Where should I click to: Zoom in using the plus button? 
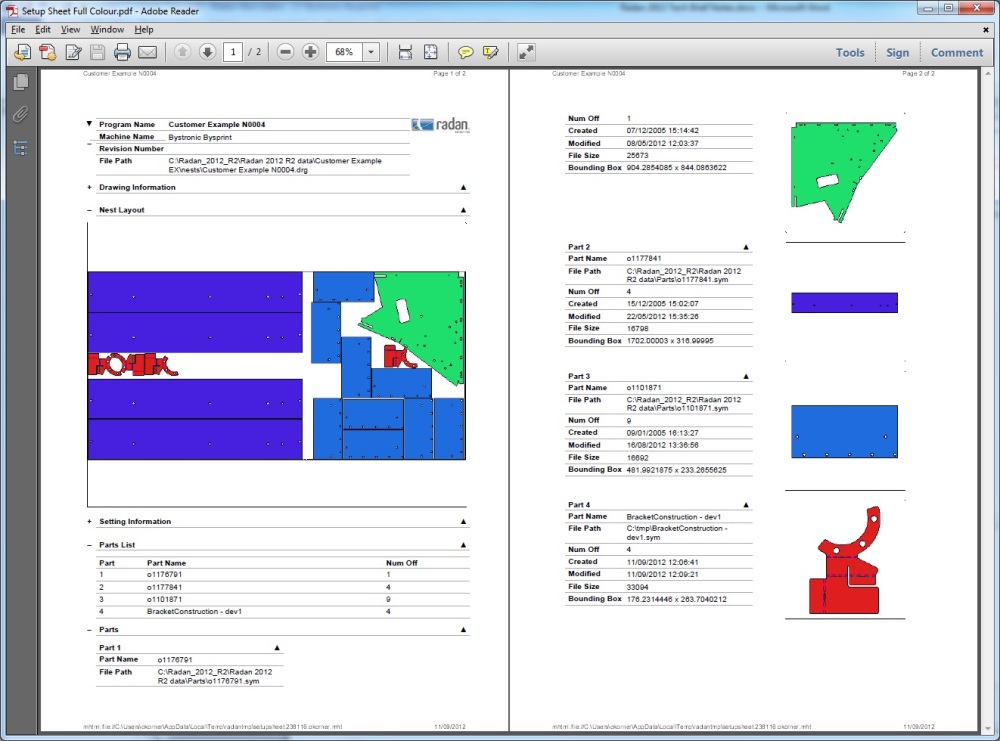point(310,52)
